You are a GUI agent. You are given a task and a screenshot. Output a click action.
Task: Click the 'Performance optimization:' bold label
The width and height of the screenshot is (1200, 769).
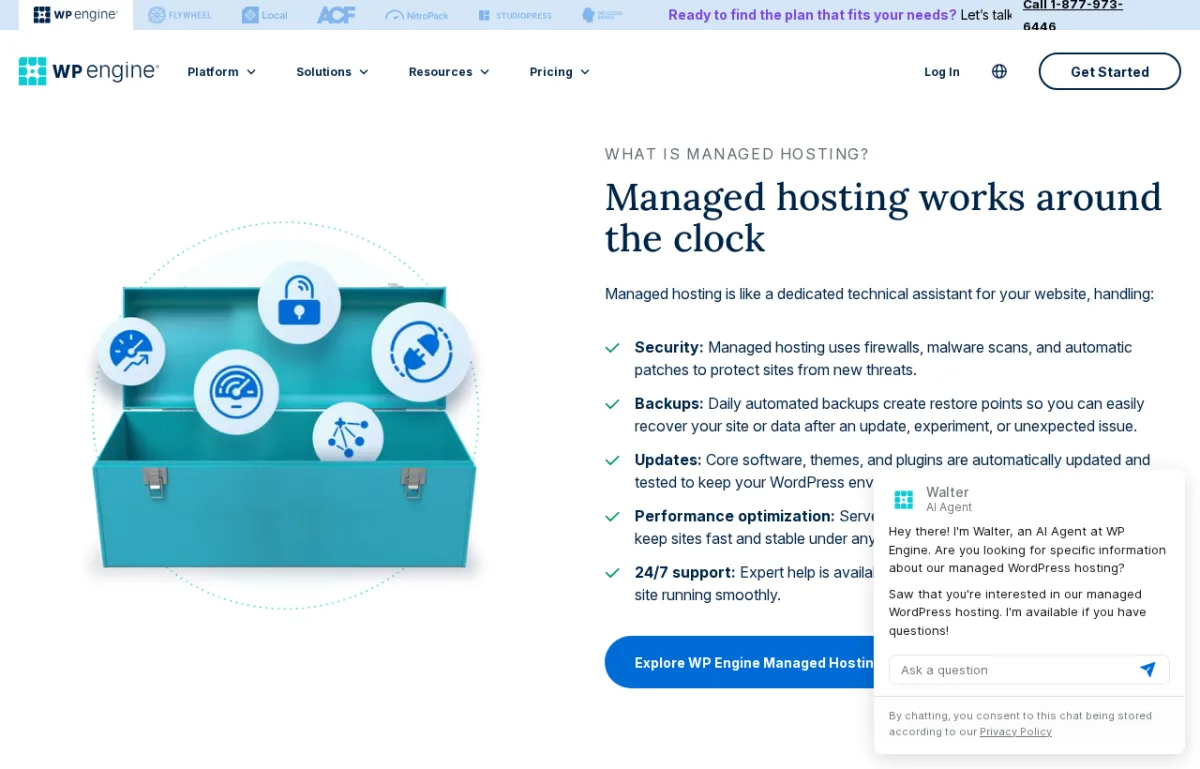(735, 515)
